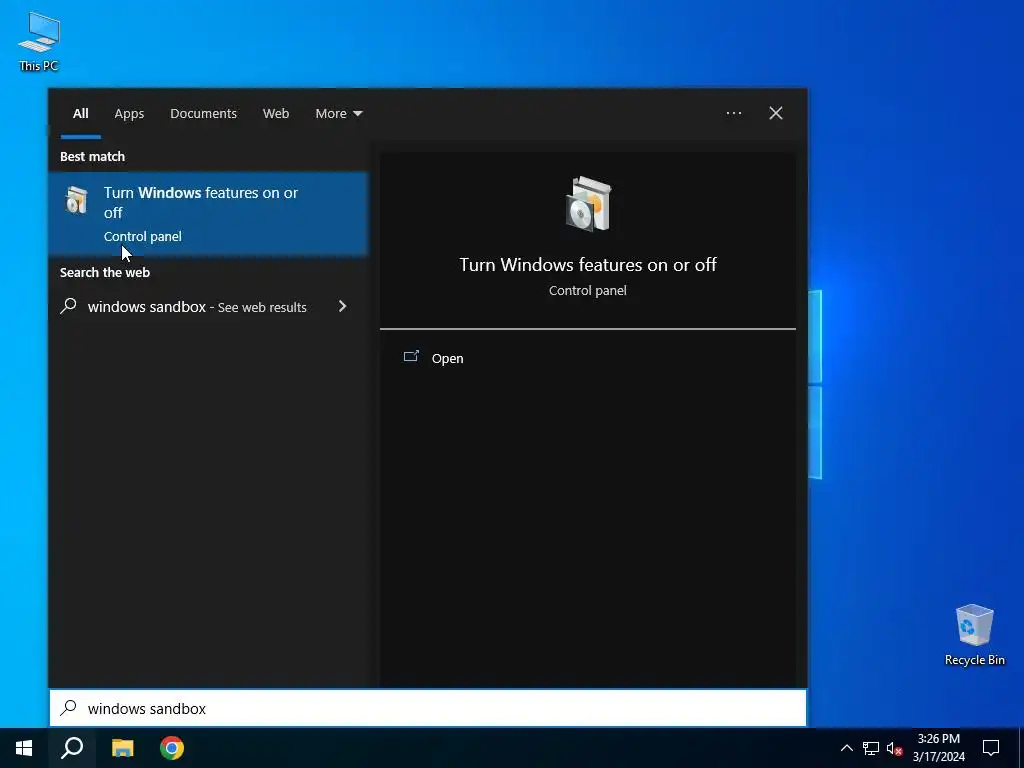Image resolution: width=1024 pixels, height=768 pixels.
Task: Open the taskbar clock showing 3:26 PM
Action: pos(938,748)
